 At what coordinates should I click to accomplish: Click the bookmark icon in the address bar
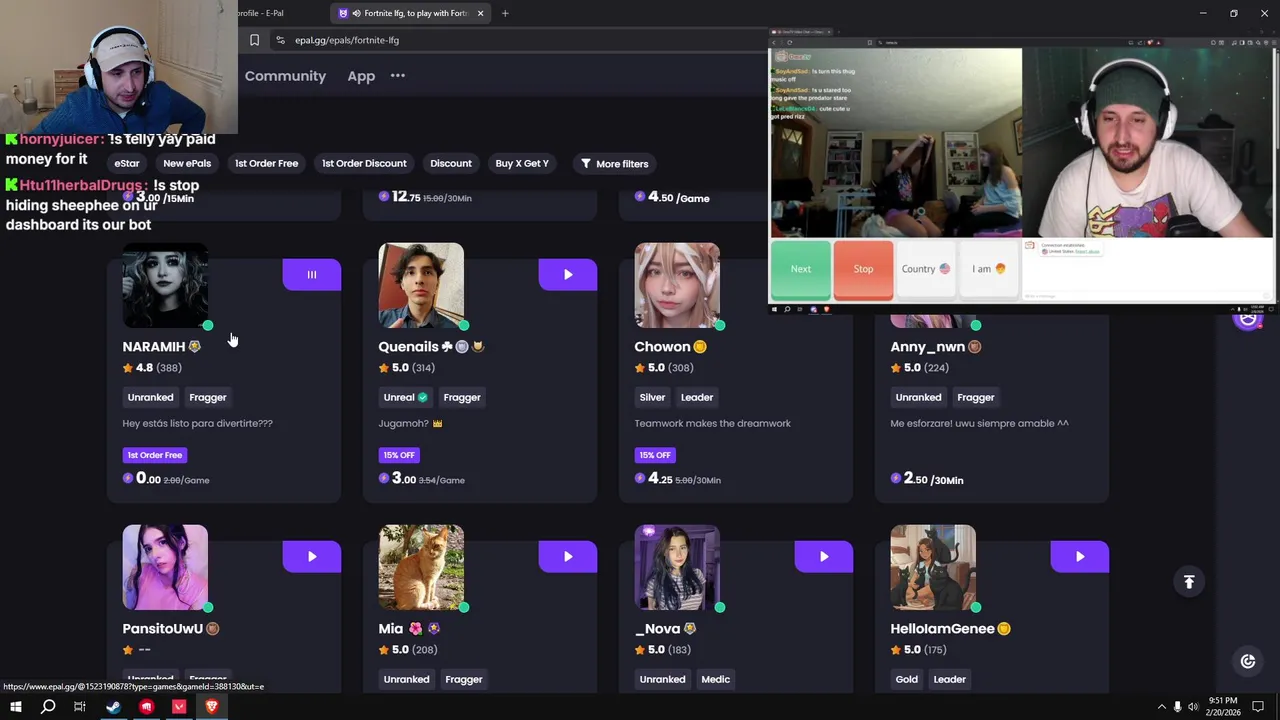(254, 40)
